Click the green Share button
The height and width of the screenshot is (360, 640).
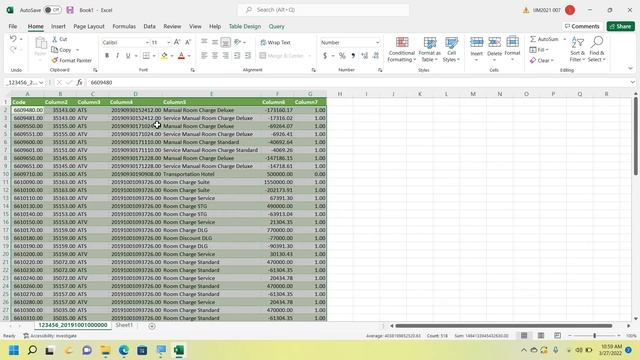coord(620,26)
